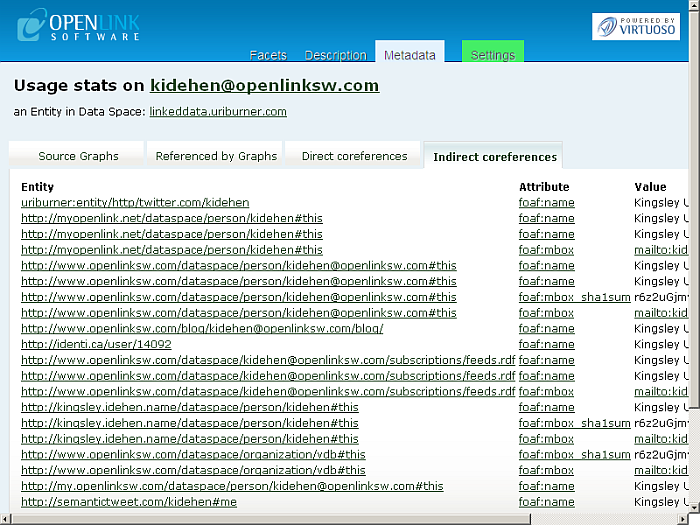The image size is (700, 525).
Task: Select the Indirect coreferences tab
Action: click(x=493, y=155)
